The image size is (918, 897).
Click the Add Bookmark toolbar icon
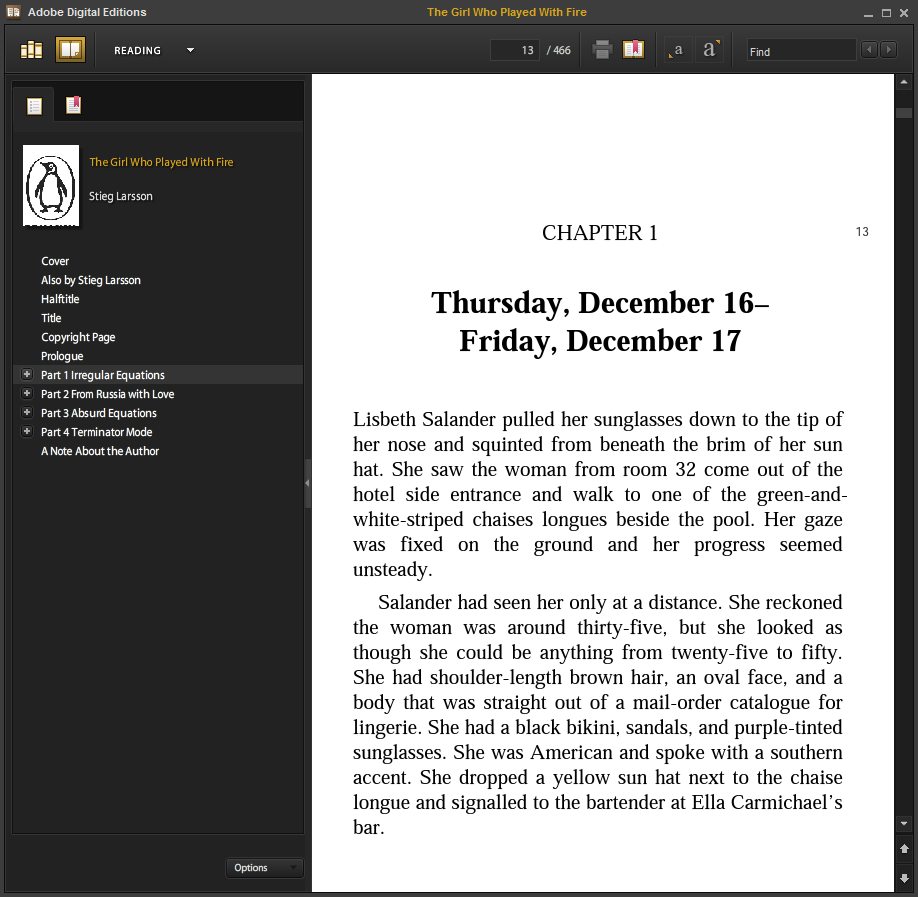click(633, 50)
